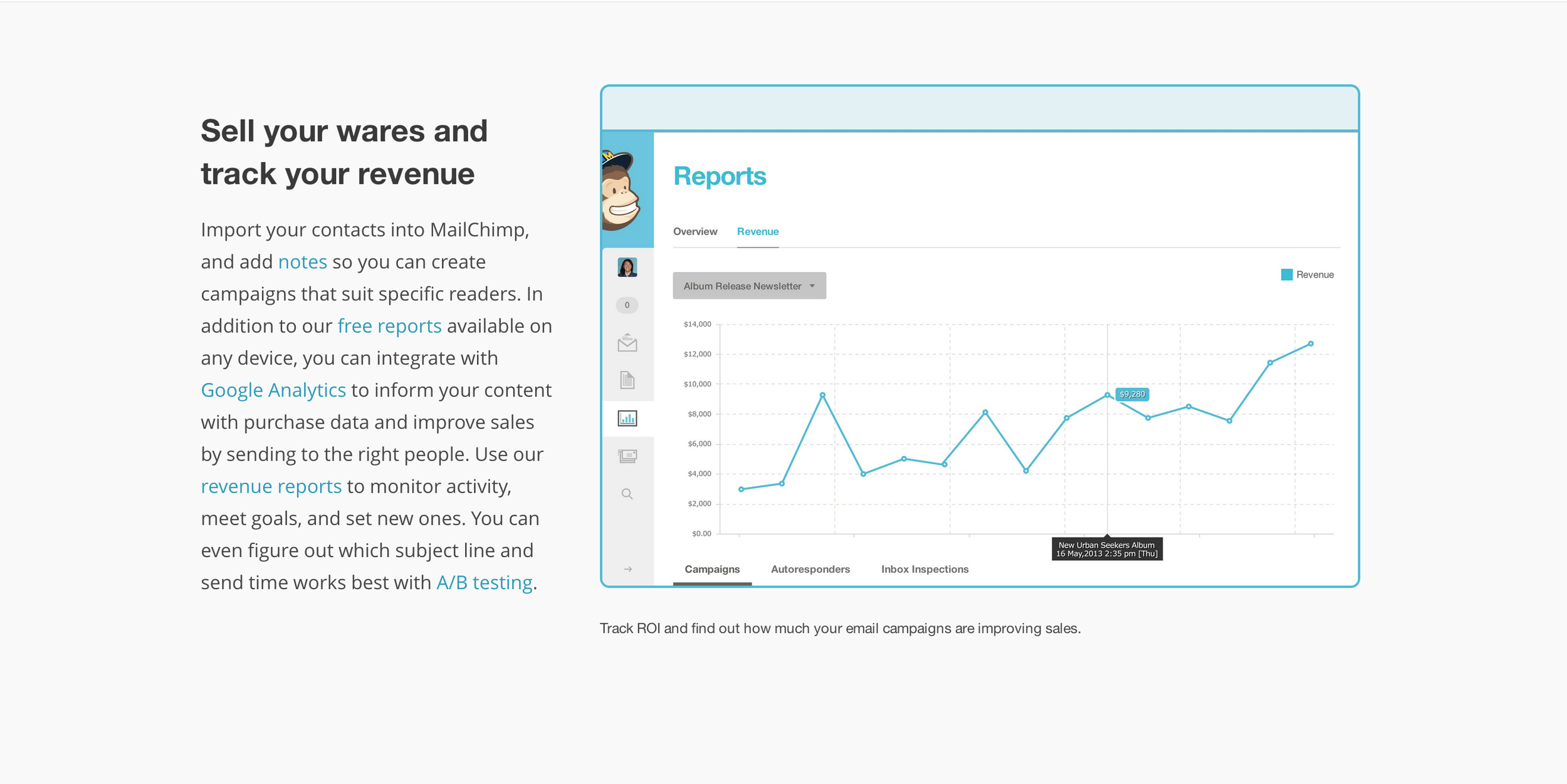Click the Revenue legend color swatch

1287,274
